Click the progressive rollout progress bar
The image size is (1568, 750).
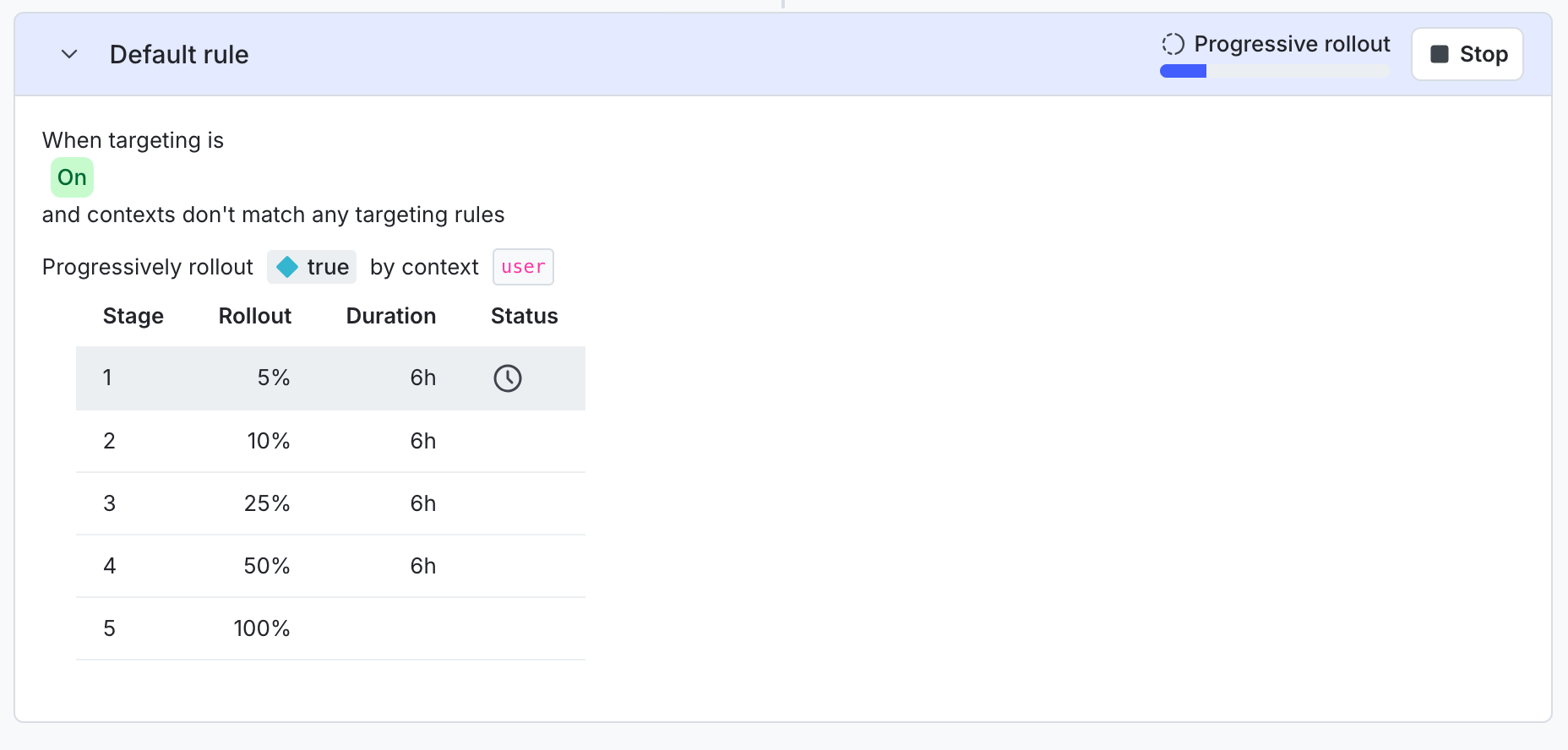pyautogui.click(x=1274, y=72)
